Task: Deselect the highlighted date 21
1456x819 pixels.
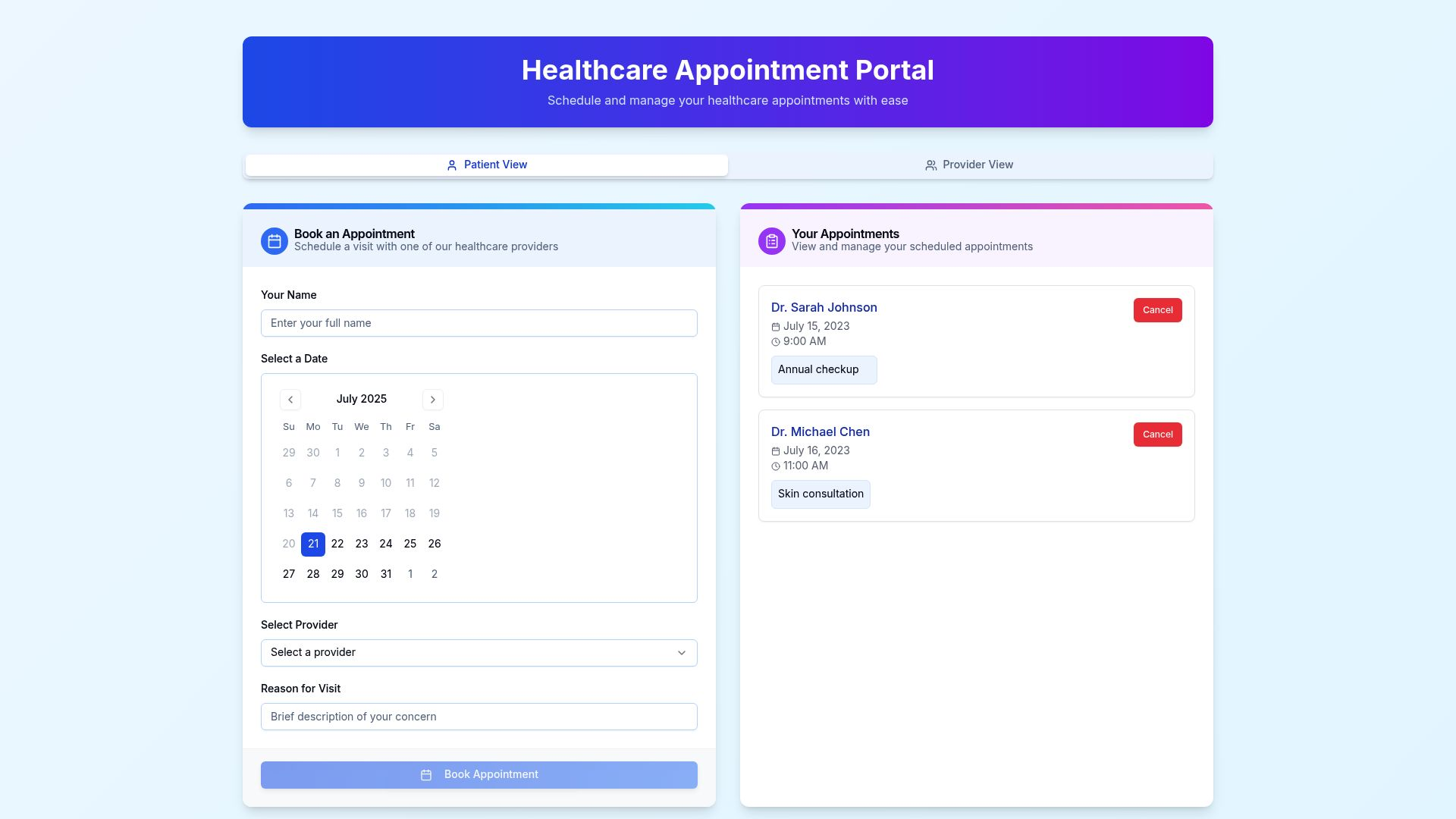Action: click(312, 544)
